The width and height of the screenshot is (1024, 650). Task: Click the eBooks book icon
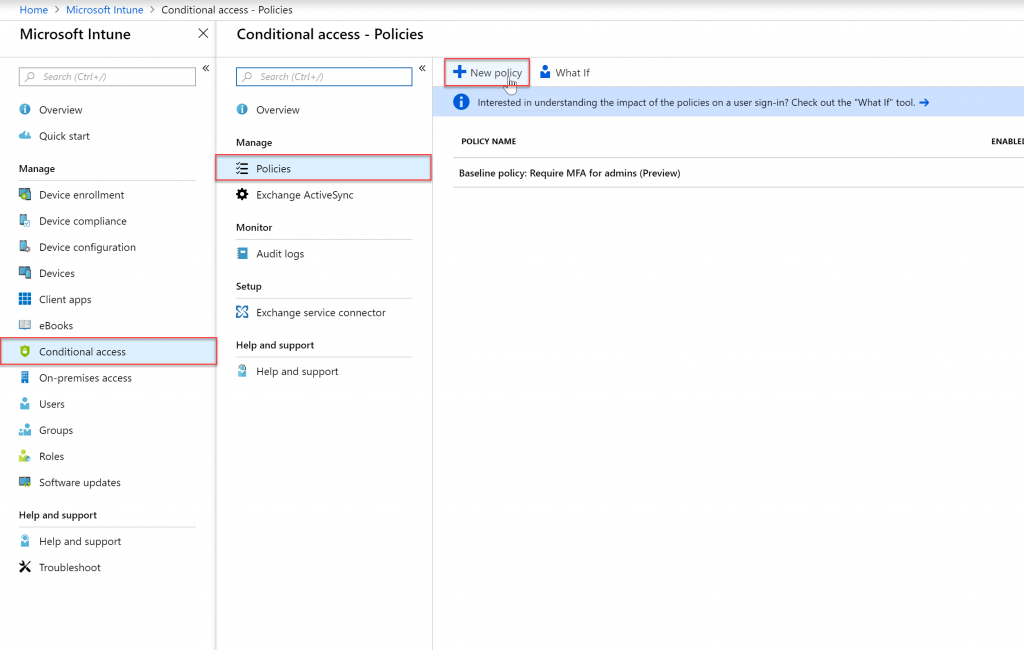click(x=25, y=325)
